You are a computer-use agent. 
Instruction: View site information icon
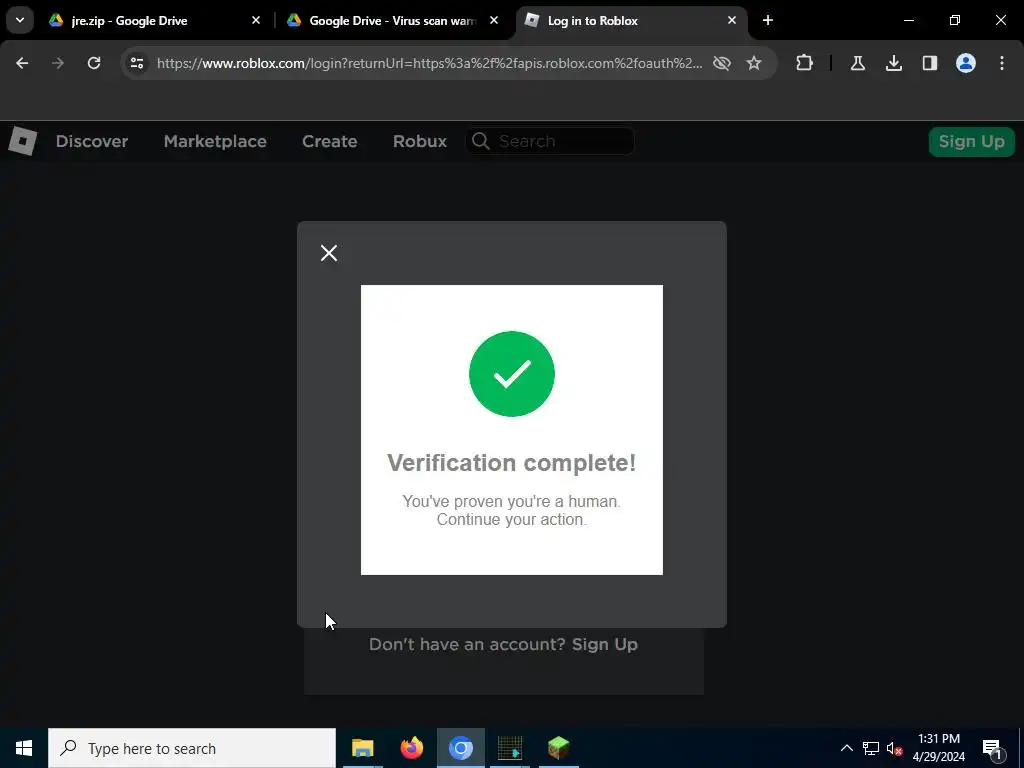click(x=136, y=63)
